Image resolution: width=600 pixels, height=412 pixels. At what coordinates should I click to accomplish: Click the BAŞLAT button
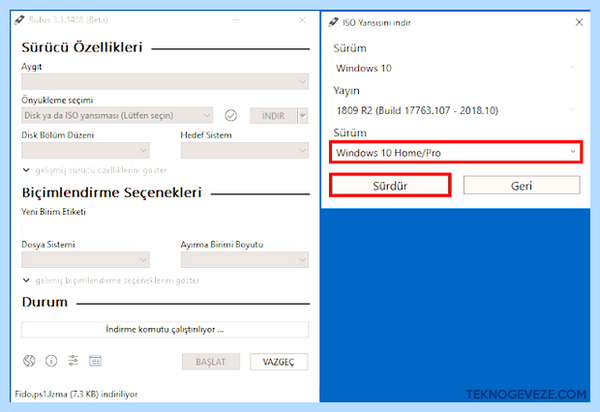point(211,362)
